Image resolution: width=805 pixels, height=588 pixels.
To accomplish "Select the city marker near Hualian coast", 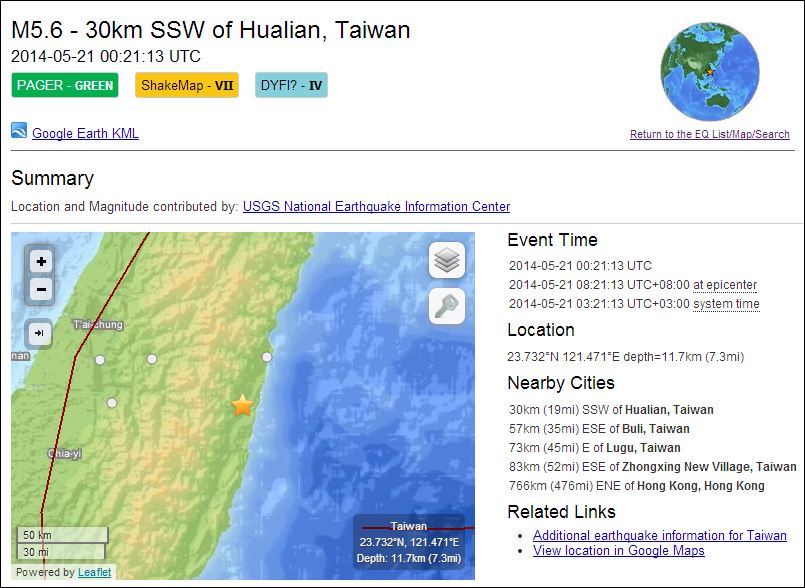I will [x=267, y=357].
